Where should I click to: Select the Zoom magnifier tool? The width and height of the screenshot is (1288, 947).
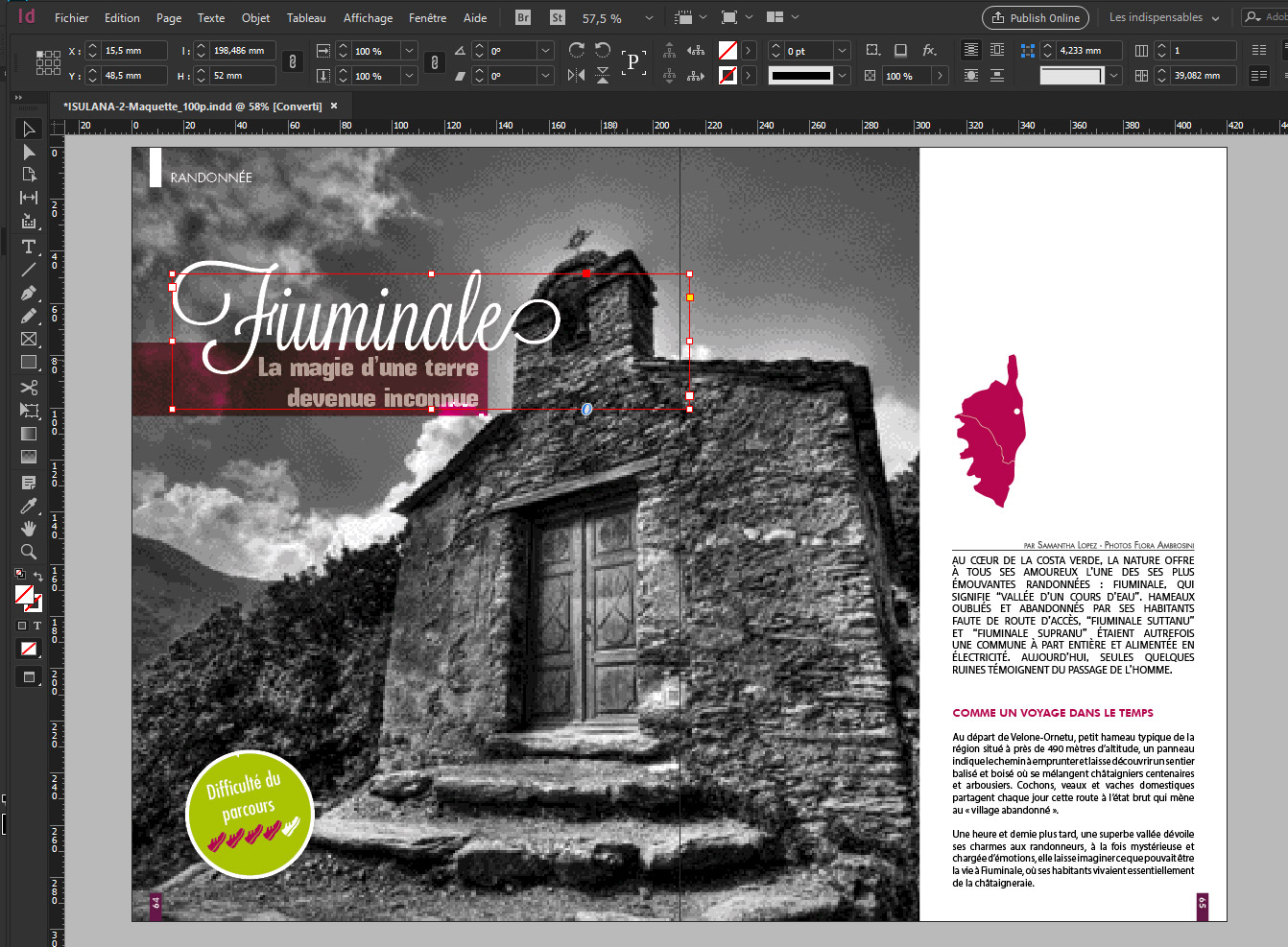point(29,553)
